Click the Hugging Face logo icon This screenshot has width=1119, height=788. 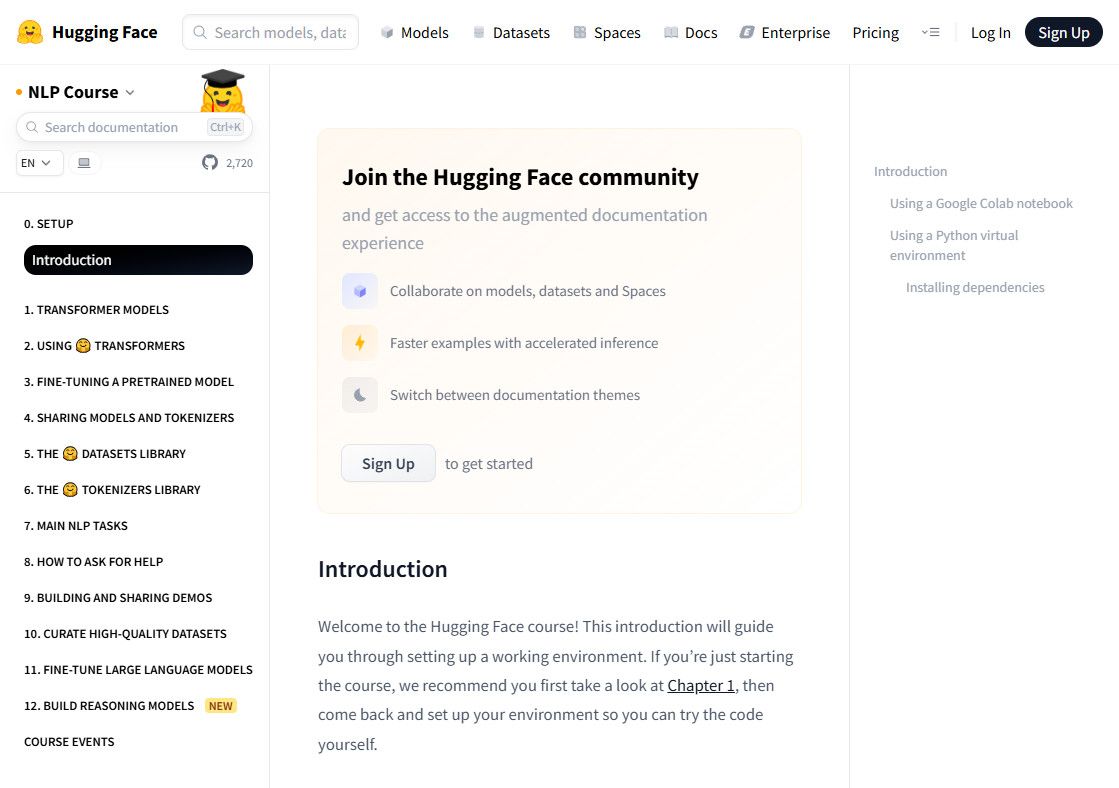[x=30, y=32]
